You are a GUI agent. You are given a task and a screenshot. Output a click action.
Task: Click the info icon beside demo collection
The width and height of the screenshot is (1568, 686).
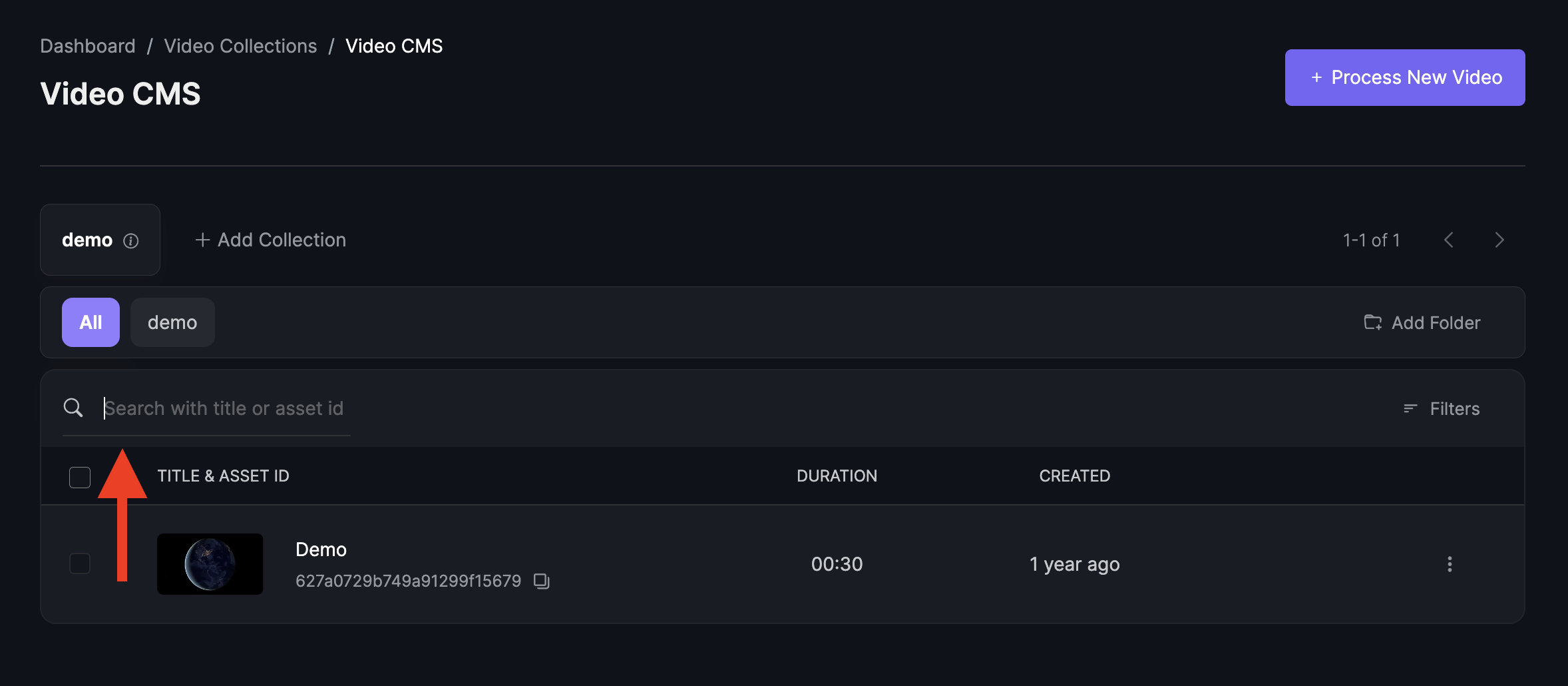click(131, 240)
